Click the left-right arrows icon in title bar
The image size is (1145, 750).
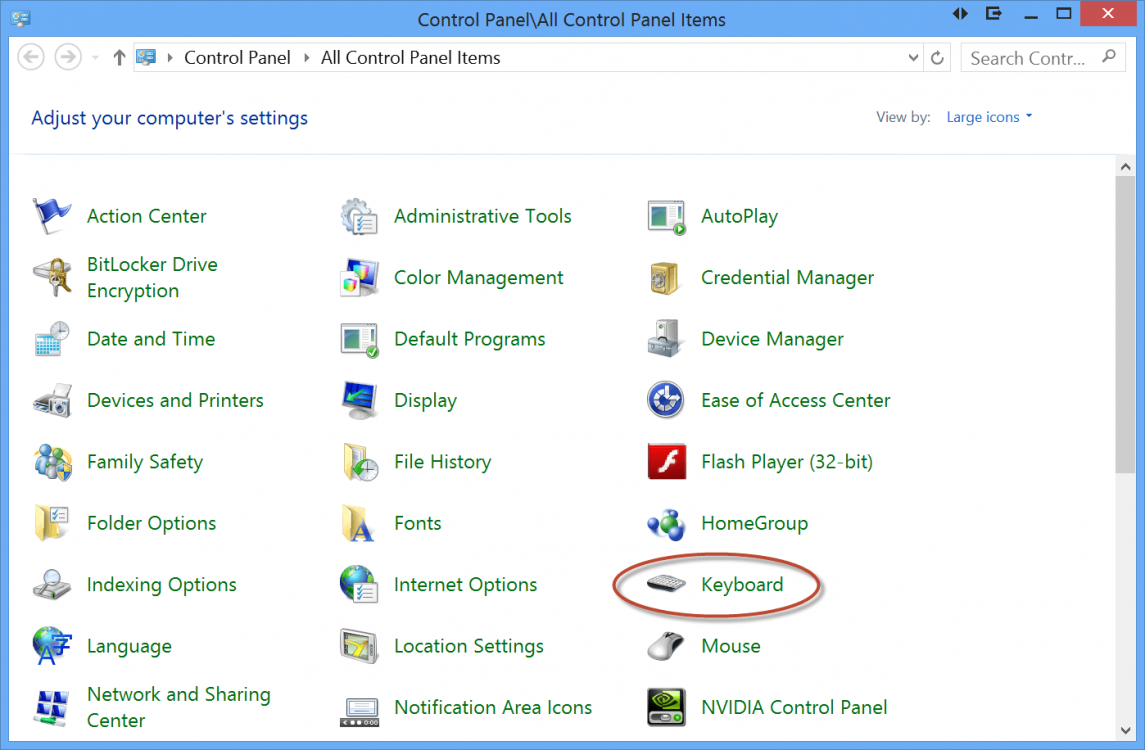coord(960,14)
